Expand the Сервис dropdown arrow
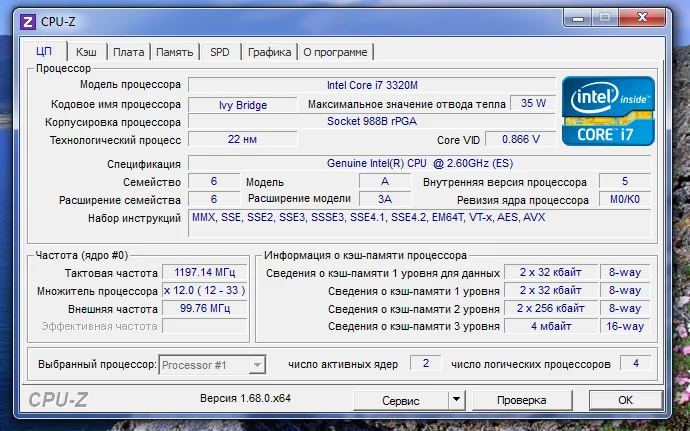This screenshot has height=431, width=690. coord(456,400)
